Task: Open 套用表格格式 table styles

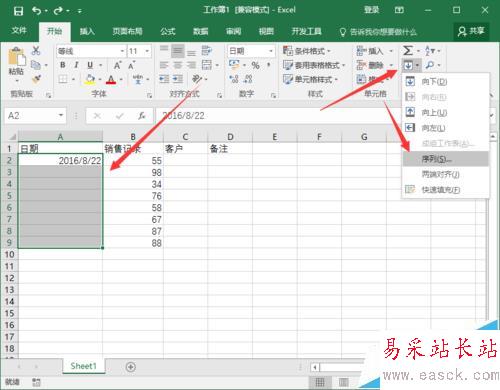Action: pyautogui.click(x=314, y=65)
